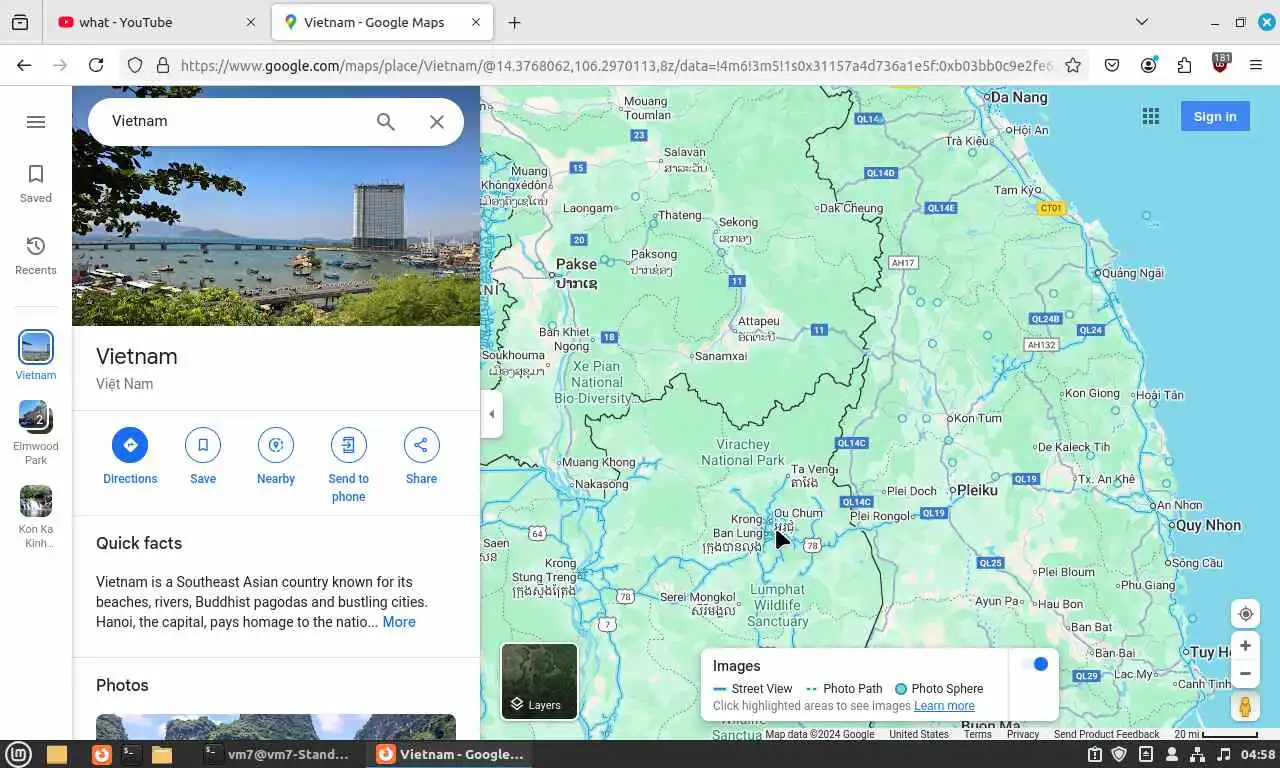Click the tracking protection shield icon
Viewport: 1280px width, 768px height.
click(x=135, y=65)
